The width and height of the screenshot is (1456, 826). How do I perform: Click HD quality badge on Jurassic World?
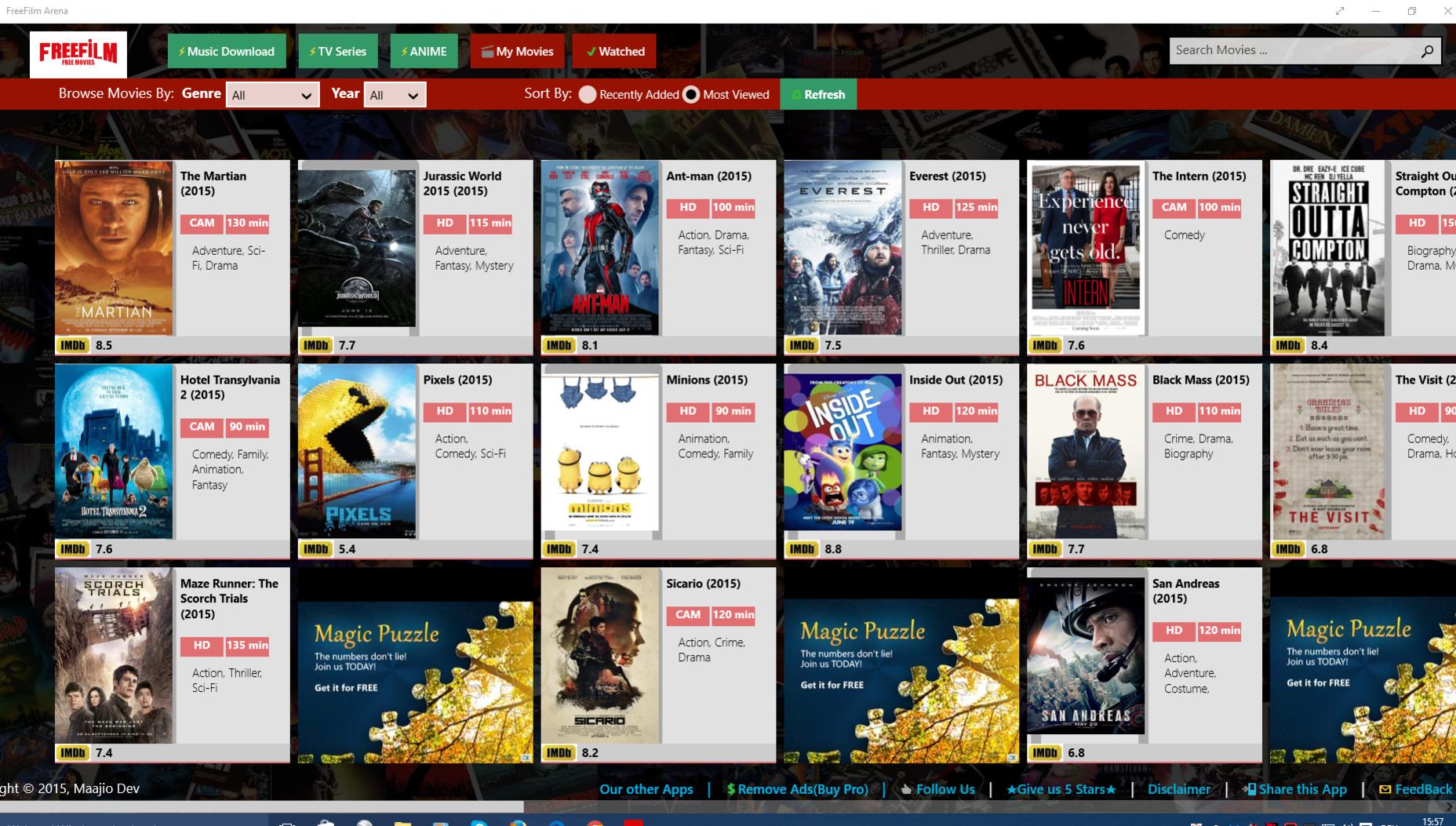445,224
